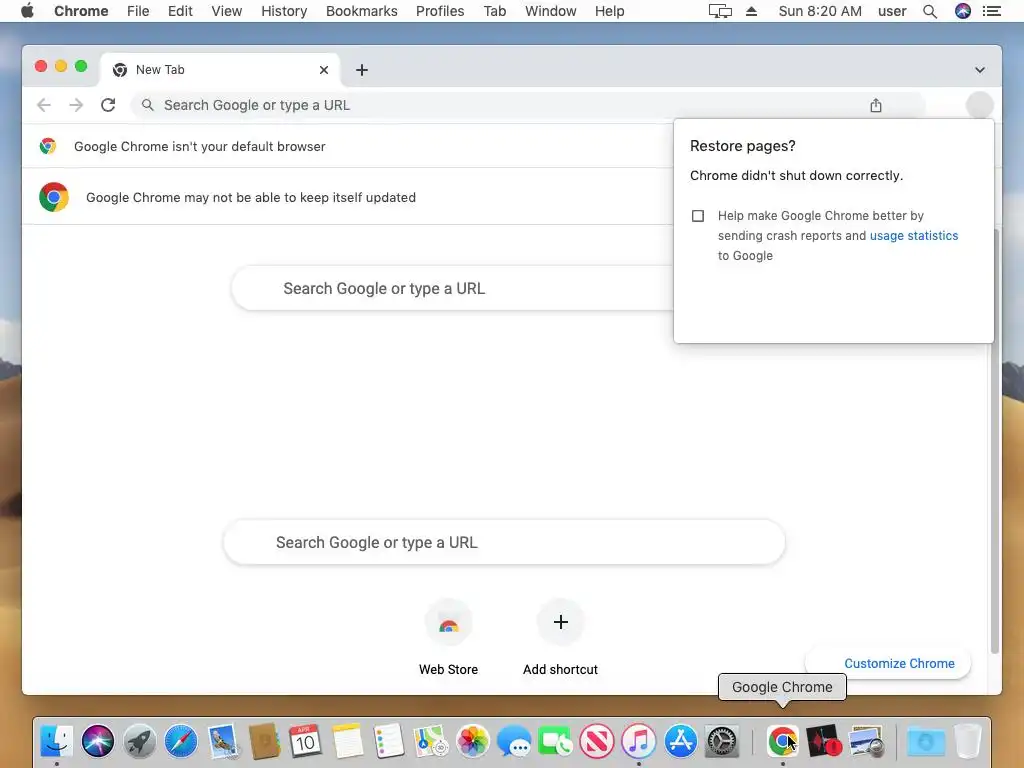Viewport: 1024px width, 768px height.
Task: Open Reminders from the dock
Action: [389, 741]
